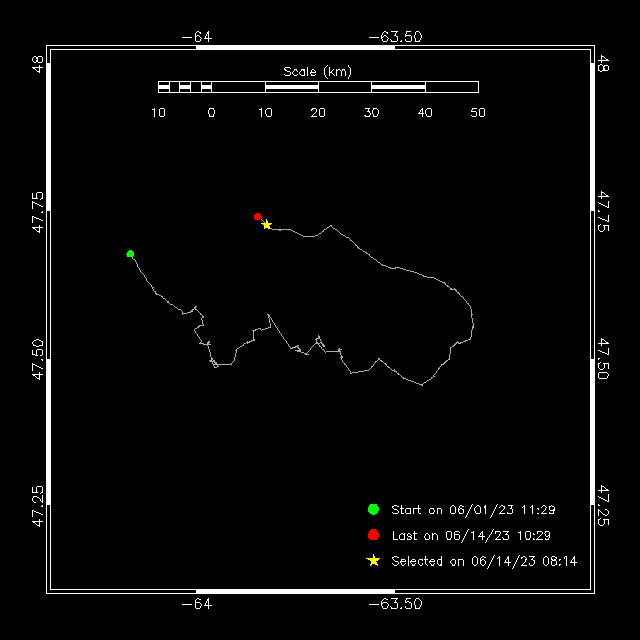Click the right axis latitude label "47.25"
This screenshot has height=640, width=640.
click(603, 506)
